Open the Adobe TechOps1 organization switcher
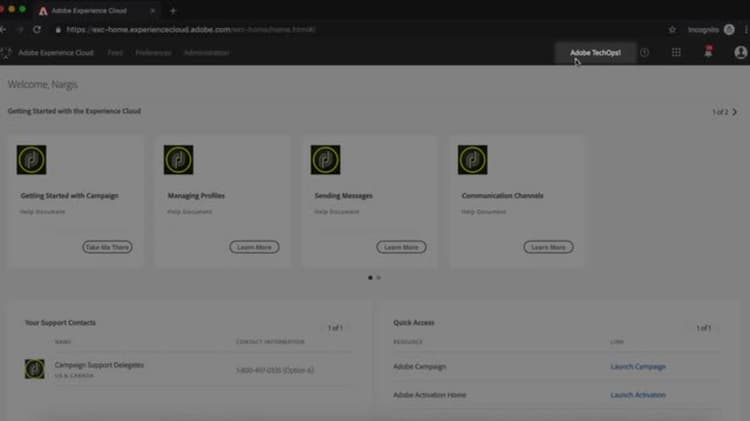Image resolution: width=750 pixels, height=421 pixels. coord(596,53)
